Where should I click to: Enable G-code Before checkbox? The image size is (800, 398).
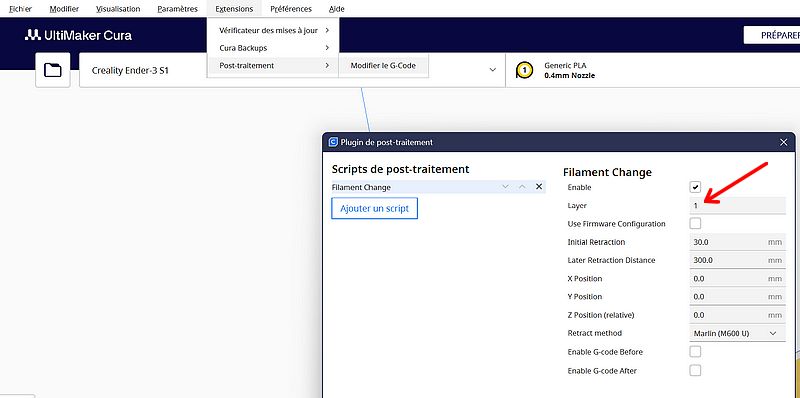[695, 352]
